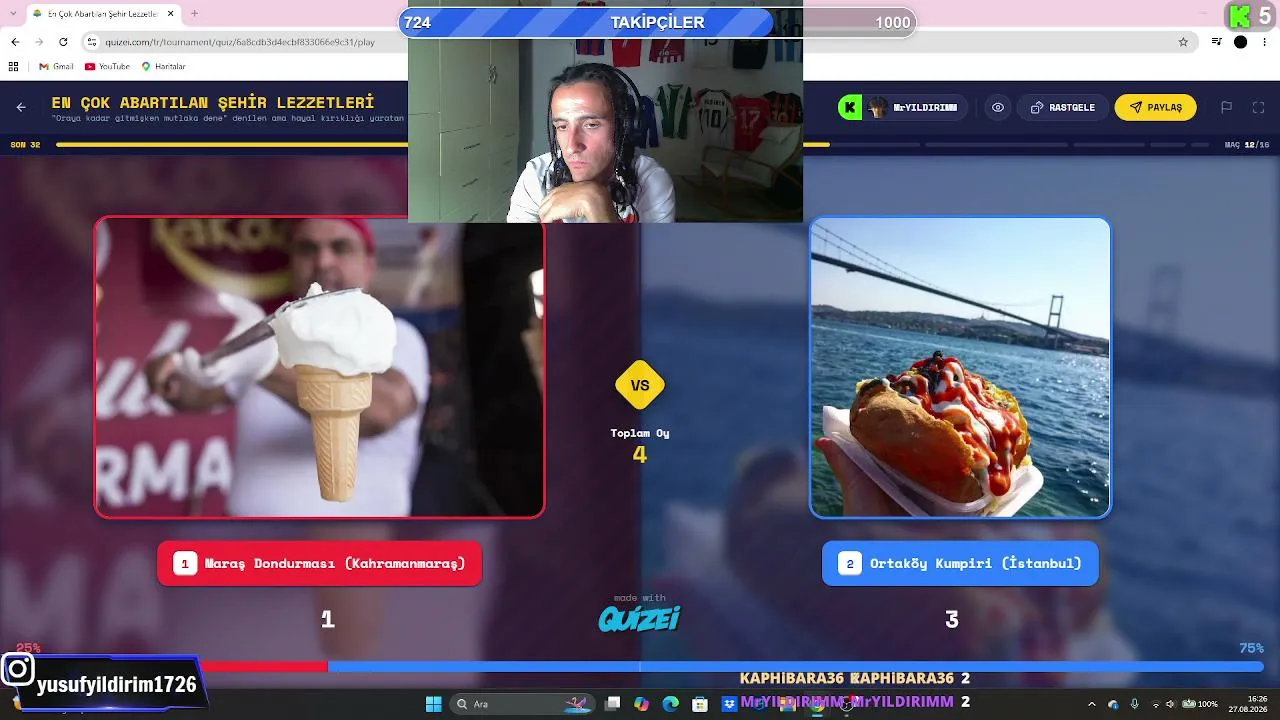Click the RASTGELE random button
Screen dimensions: 1280x720
(1063, 107)
